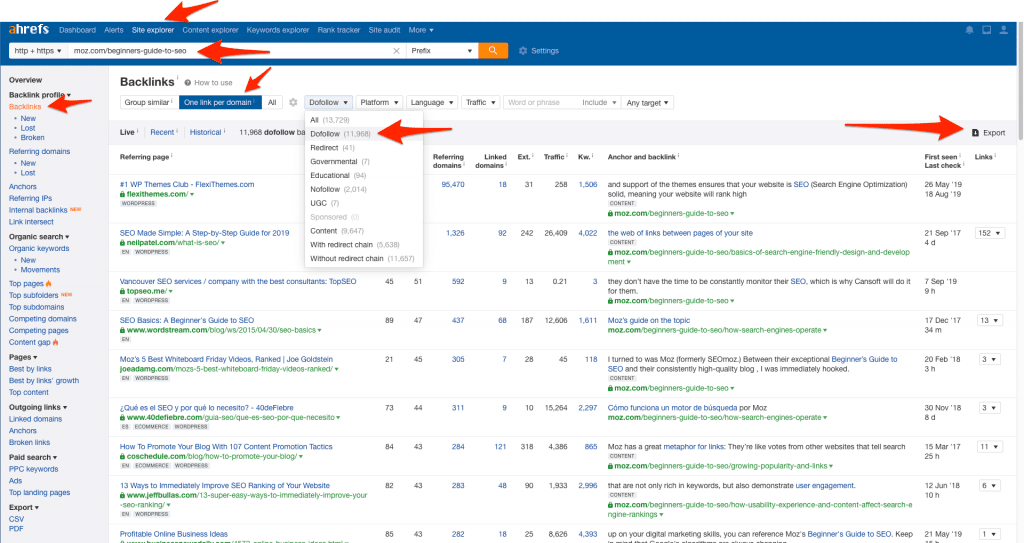Open the Any target dropdown
This screenshot has height=543, width=1024.
coord(647,103)
